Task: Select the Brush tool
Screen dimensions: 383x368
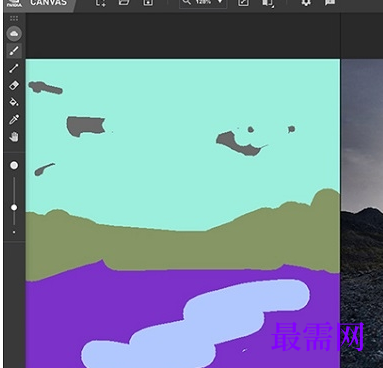Action: pyautogui.click(x=14, y=51)
